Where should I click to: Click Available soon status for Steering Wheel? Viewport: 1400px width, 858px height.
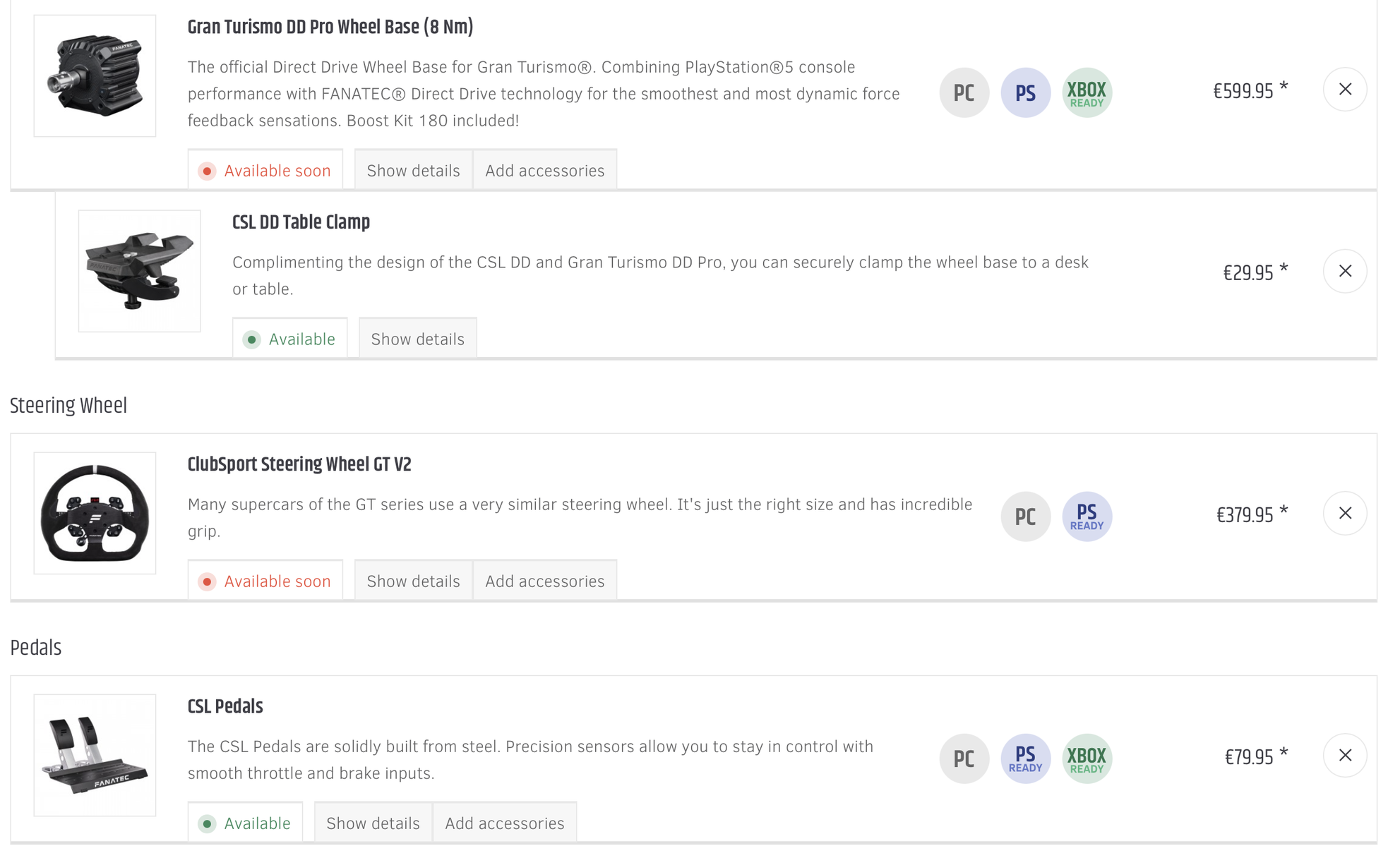tap(265, 581)
